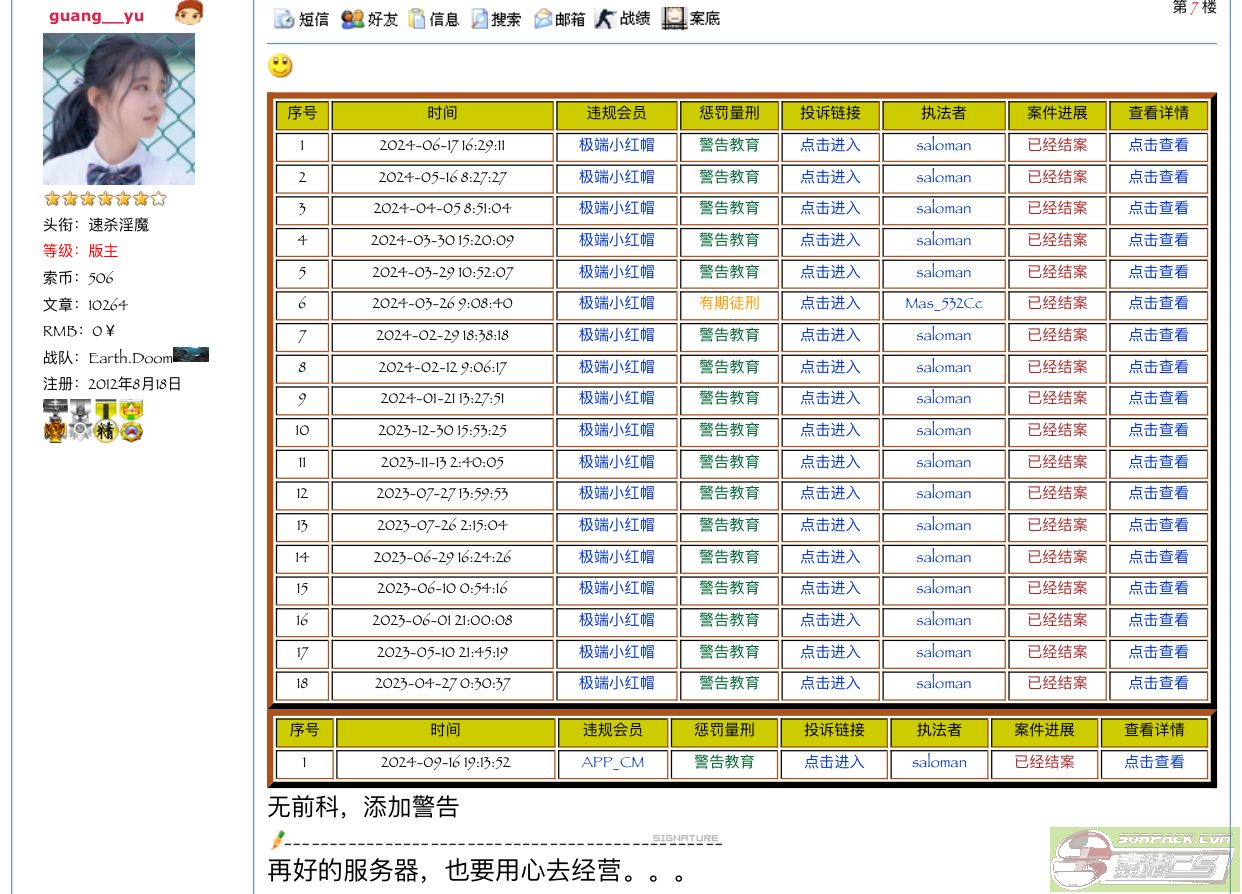Click enforcer Mas_532Cc link
Viewport: 1242px width, 894px height.
[x=943, y=303]
